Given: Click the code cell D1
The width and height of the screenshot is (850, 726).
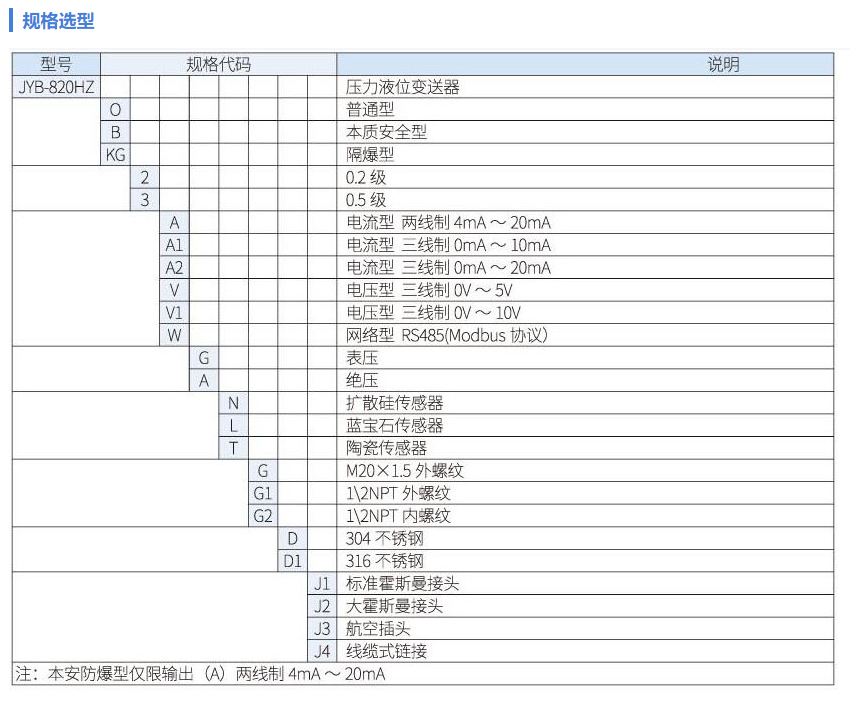Looking at the screenshot, I should pos(293,561).
